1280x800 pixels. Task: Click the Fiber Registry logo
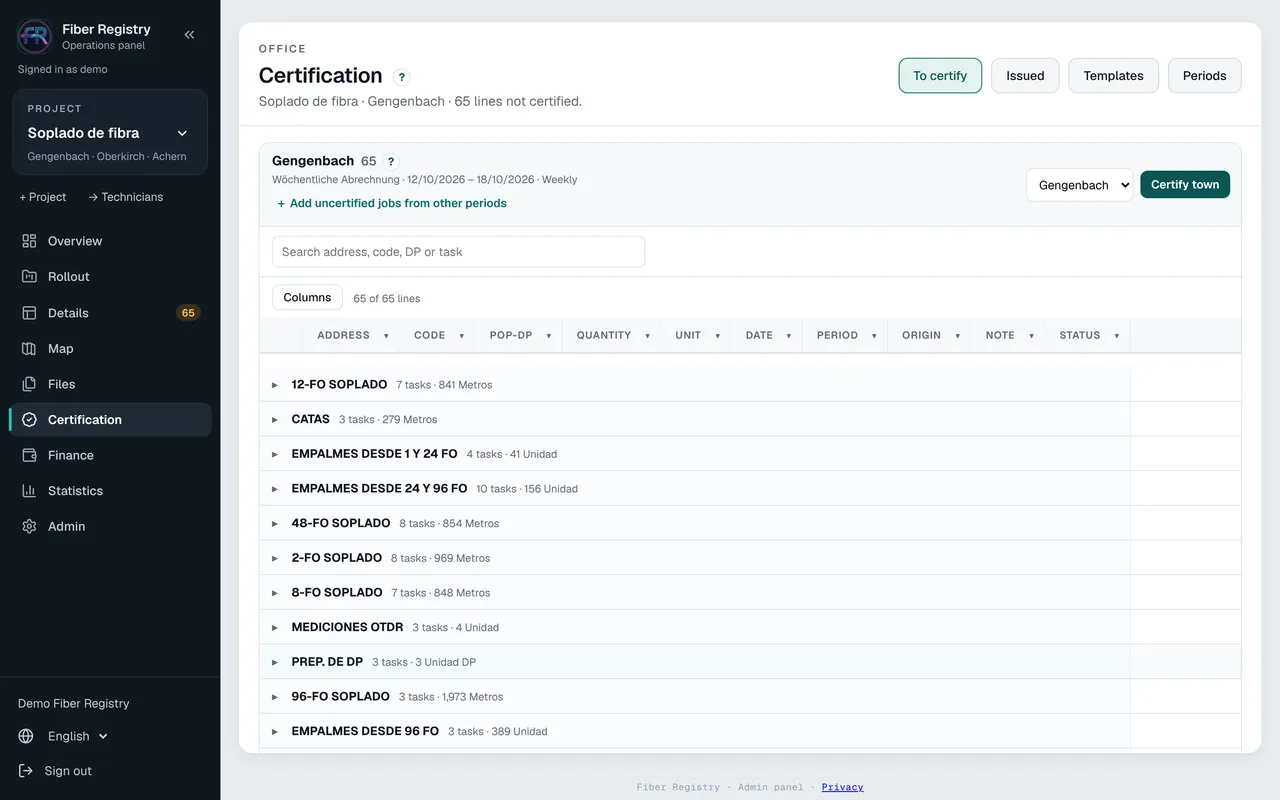click(35, 36)
